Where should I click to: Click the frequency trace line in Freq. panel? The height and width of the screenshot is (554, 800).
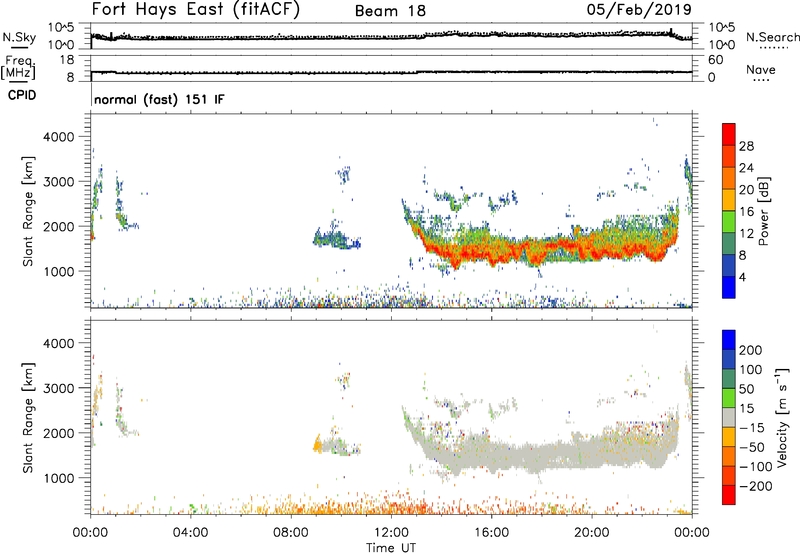tap(391, 72)
